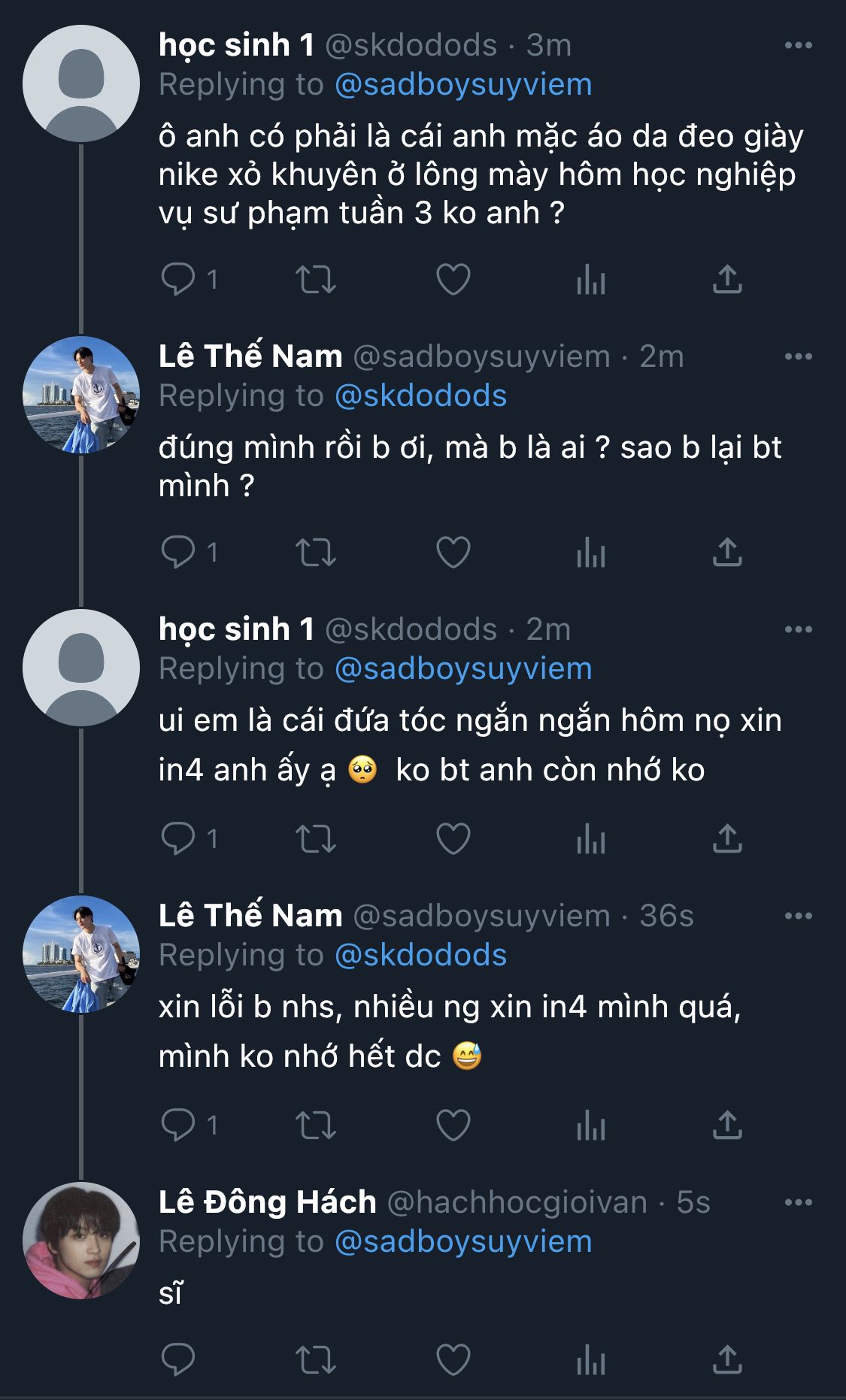Screen dimensions: 846x1400
Task: View analytics for the 'sĩ' reply
Action: 591,1360
